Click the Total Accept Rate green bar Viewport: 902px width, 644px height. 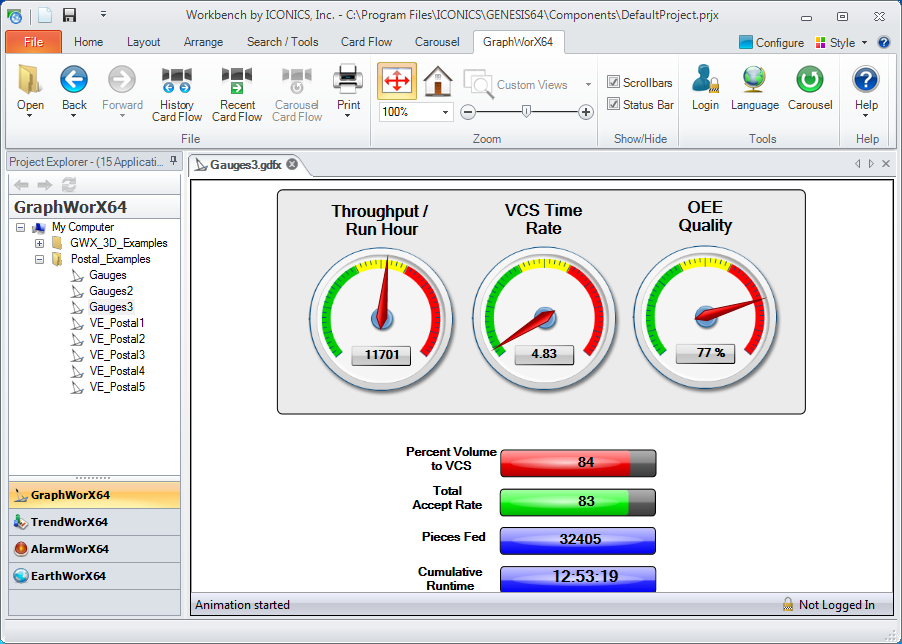tap(578, 502)
